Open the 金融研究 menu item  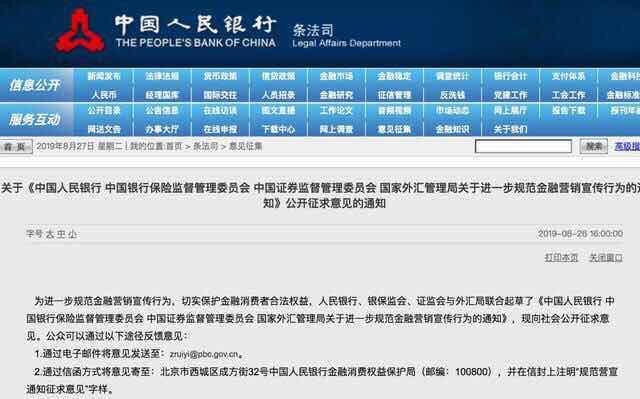[x=336, y=95]
